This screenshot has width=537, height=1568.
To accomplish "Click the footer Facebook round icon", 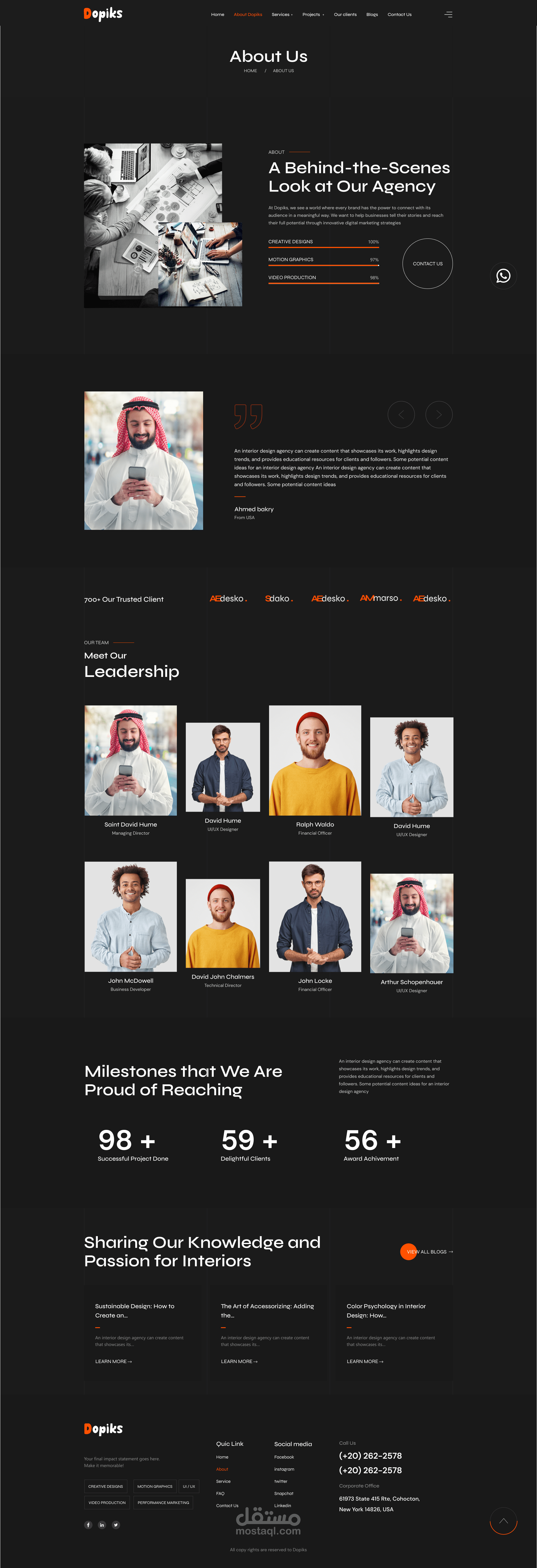I will (x=88, y=1525).
